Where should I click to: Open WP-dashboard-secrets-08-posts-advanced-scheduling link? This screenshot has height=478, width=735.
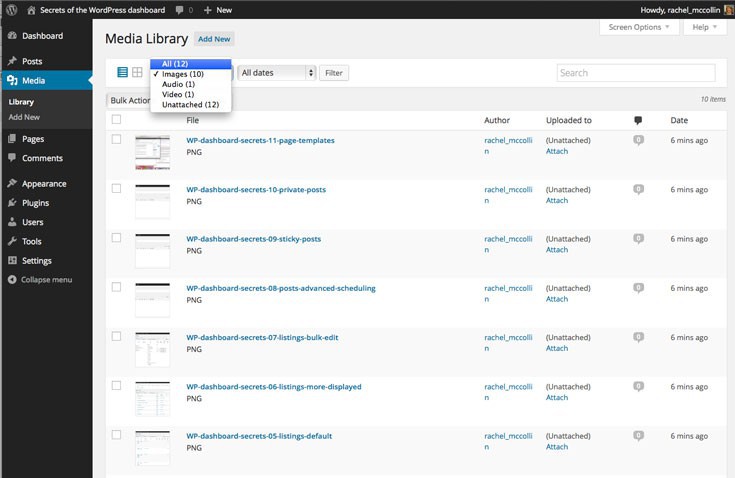tap(281, 288)
